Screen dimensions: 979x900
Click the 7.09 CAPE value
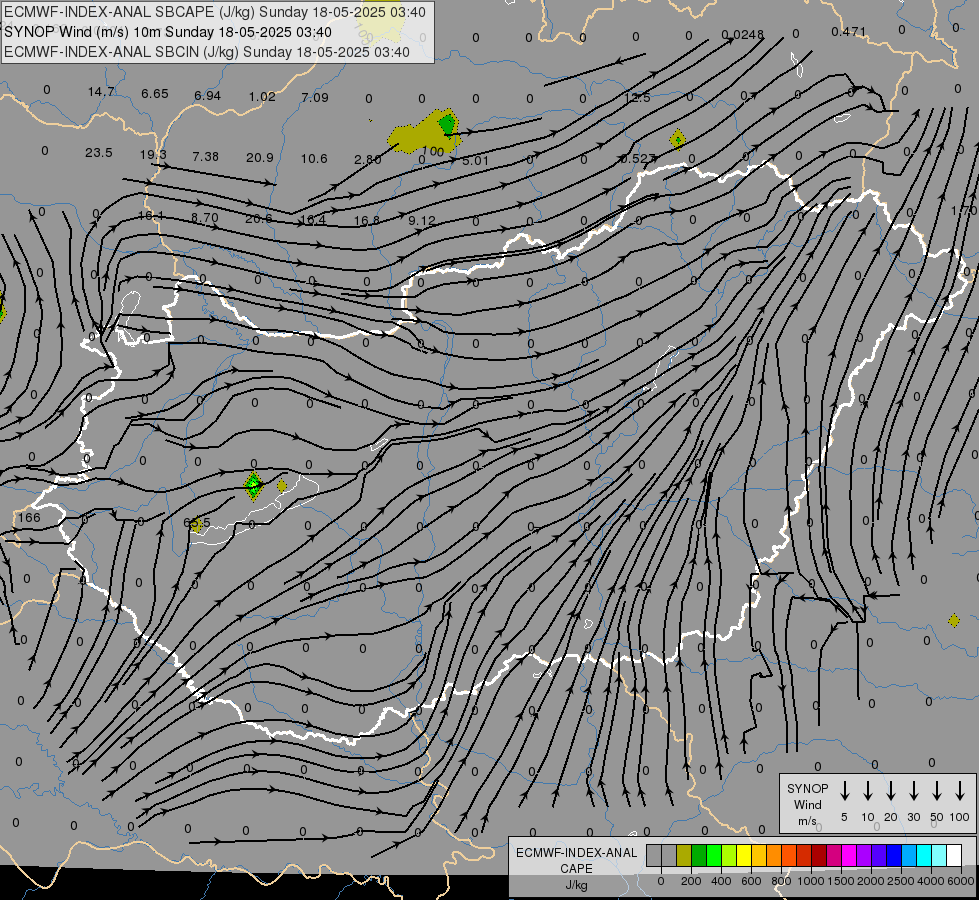coord(315,97)
